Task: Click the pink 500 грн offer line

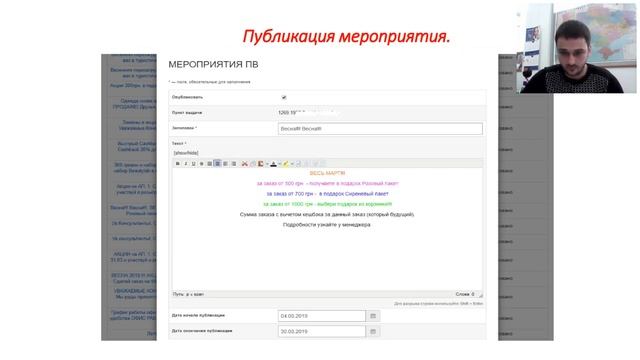Action: (327, 184)
